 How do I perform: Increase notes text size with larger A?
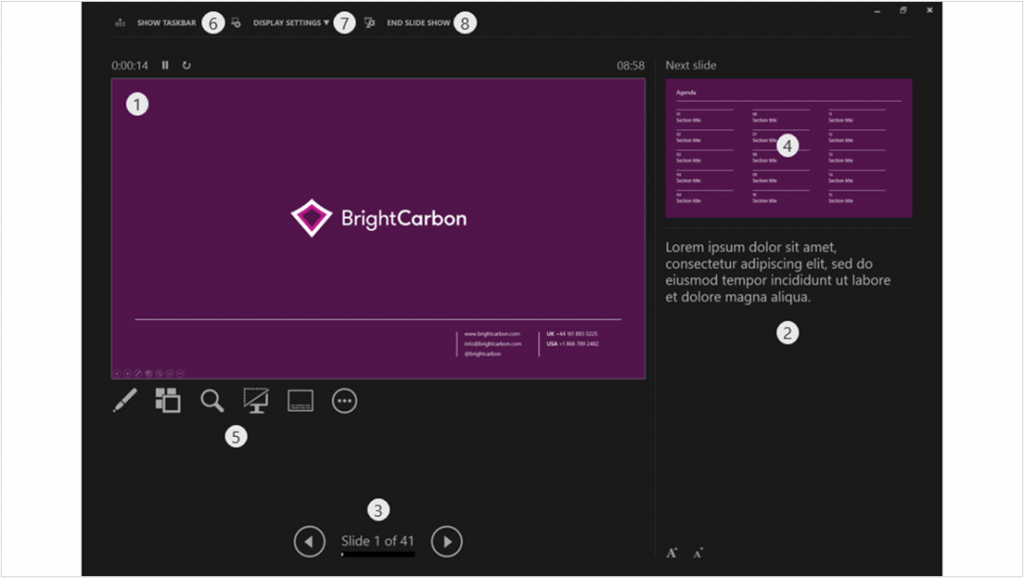tap(674, 551)
